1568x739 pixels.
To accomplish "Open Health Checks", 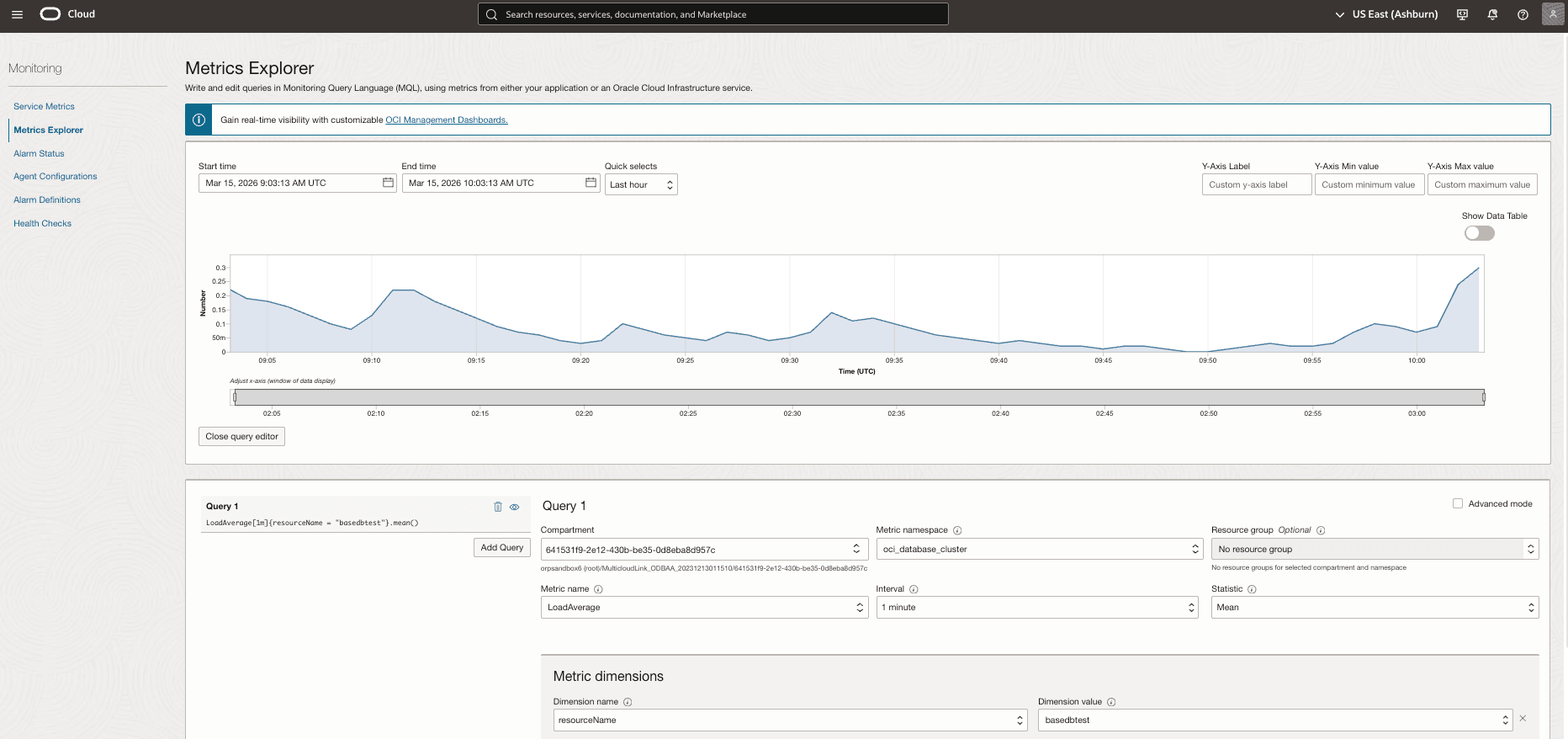I will click(x=42, y=224).
